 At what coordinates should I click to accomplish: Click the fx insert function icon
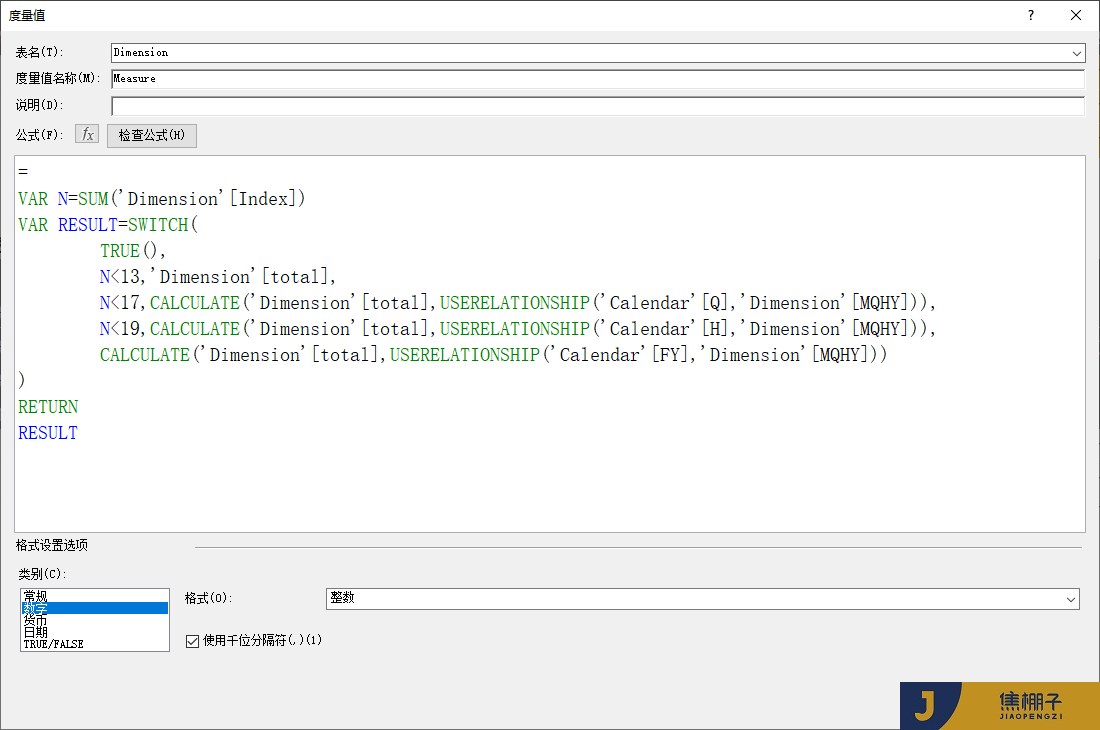pyautogui.click(x=86, y=134)
